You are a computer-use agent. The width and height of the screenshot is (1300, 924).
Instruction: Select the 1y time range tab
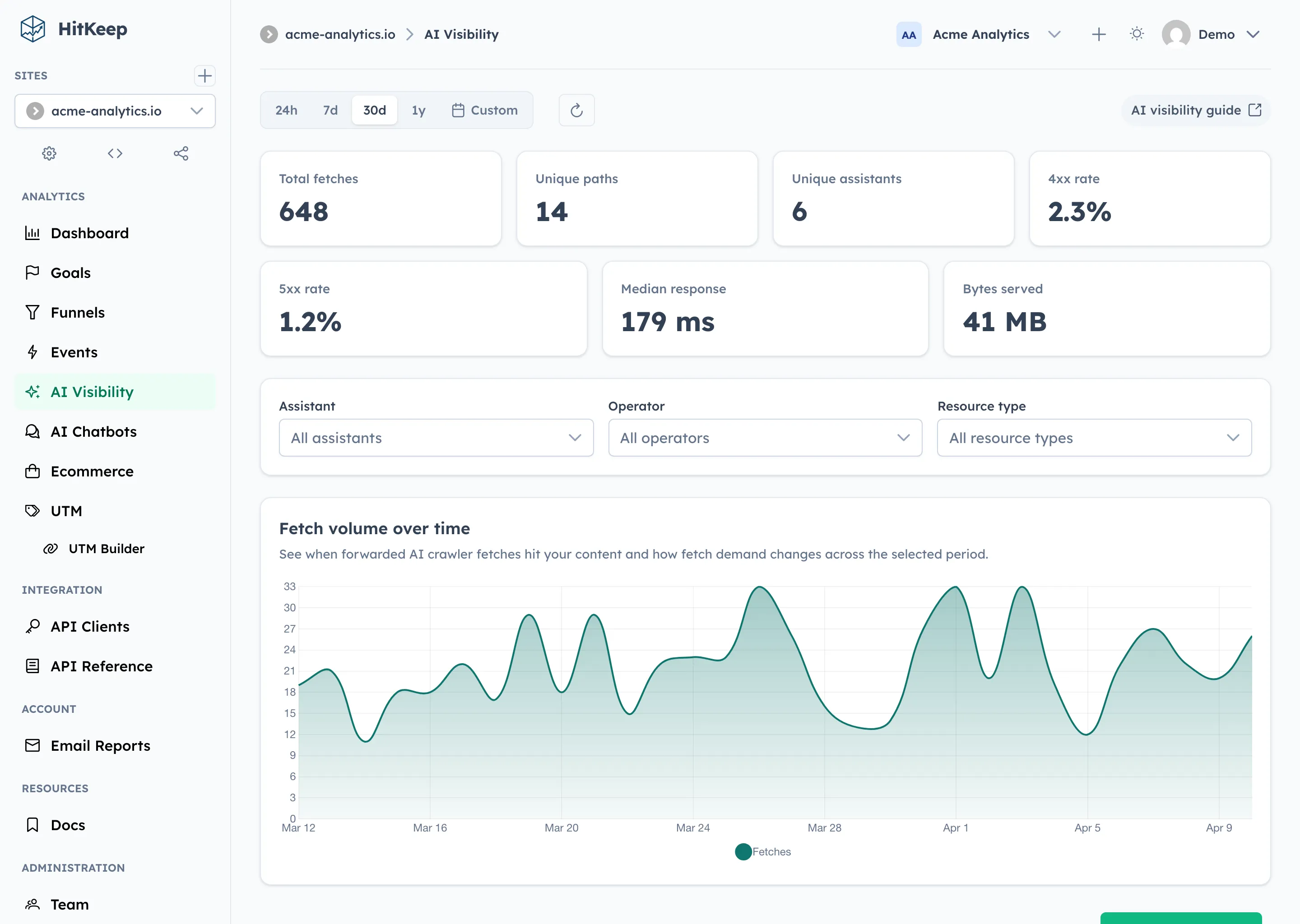coord(418,110)
